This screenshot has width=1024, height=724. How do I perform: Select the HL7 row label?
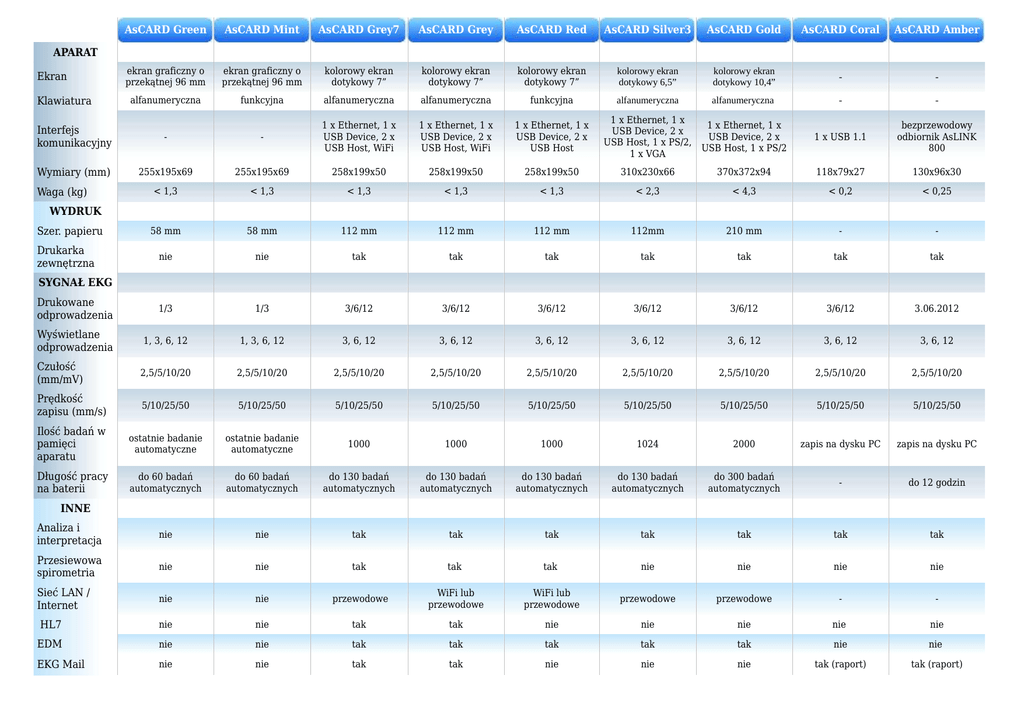point(50,624)
